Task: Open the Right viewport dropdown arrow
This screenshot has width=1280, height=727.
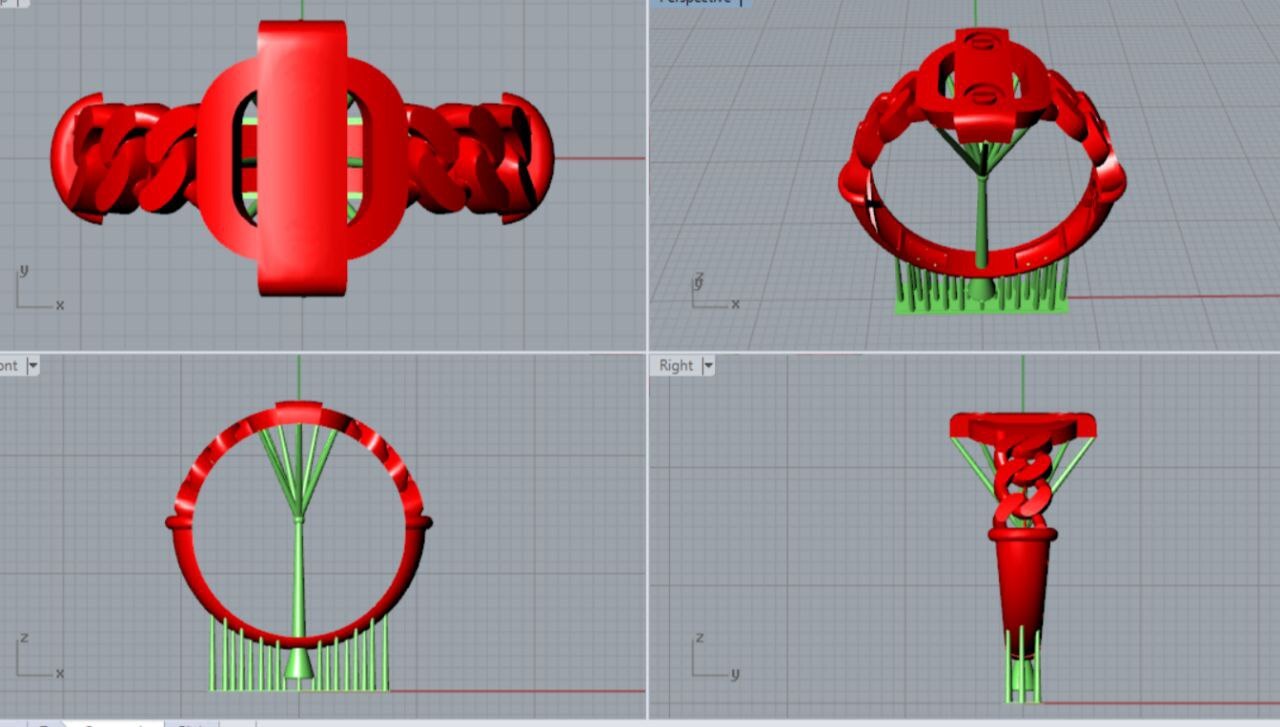Action: click(x=708, y=366)
